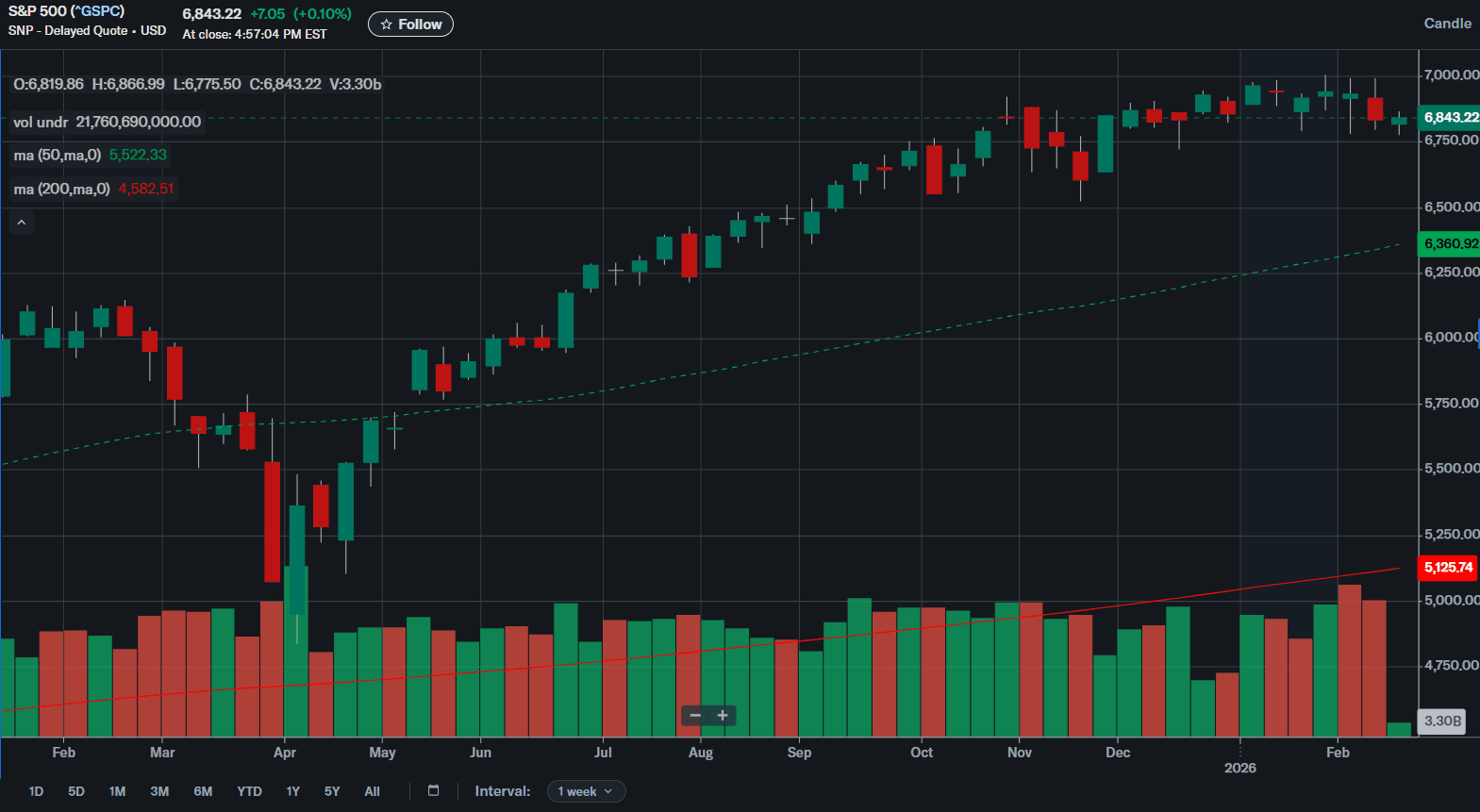
Task: Click the 6,360.92 green MA price tag
Action: [x=1450, y=243]
